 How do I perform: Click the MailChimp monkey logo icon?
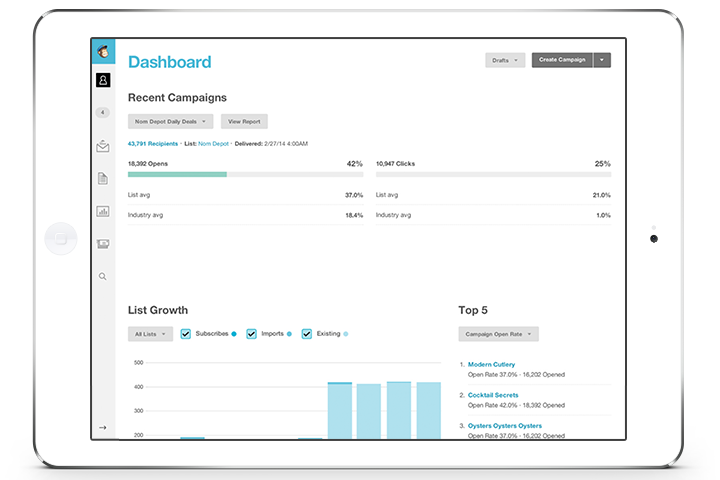pyautogui.click(x=103, y=51)
